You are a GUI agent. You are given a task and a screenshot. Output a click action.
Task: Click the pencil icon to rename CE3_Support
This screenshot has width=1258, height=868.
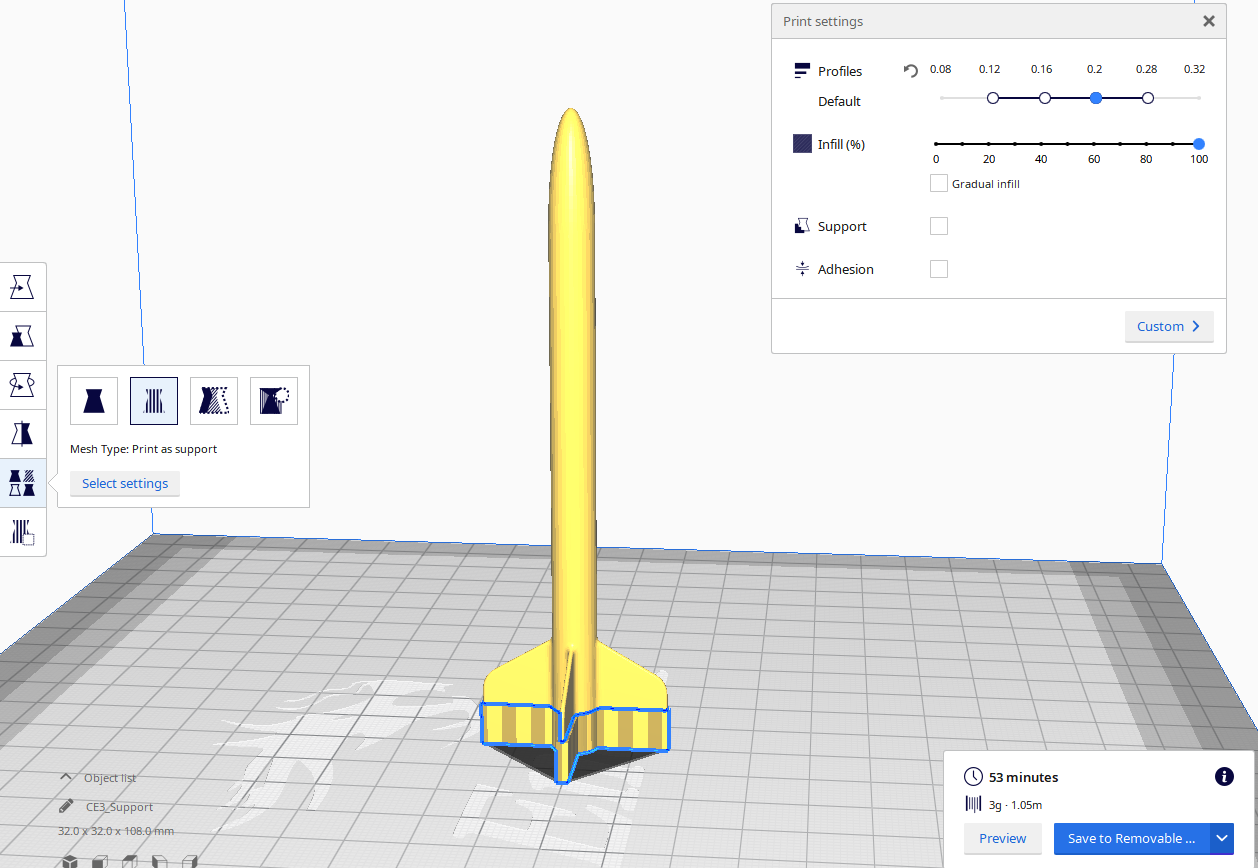pos(67,805)
